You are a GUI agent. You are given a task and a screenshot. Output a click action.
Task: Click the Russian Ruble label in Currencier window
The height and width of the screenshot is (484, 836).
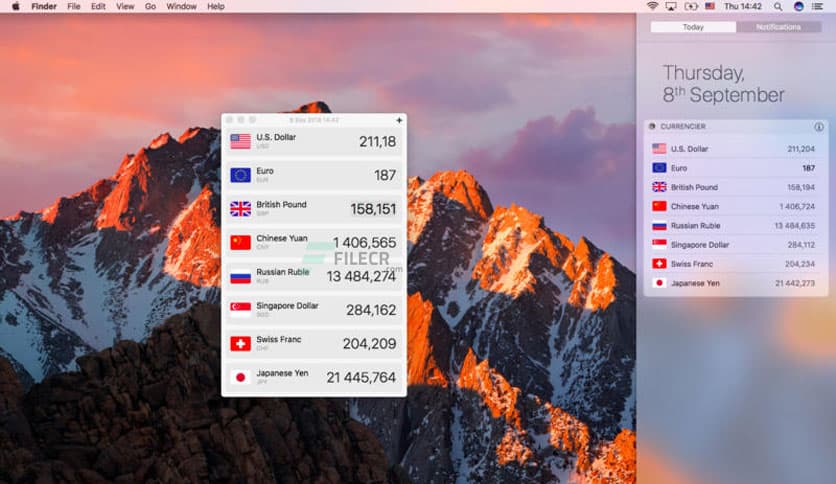283,272
